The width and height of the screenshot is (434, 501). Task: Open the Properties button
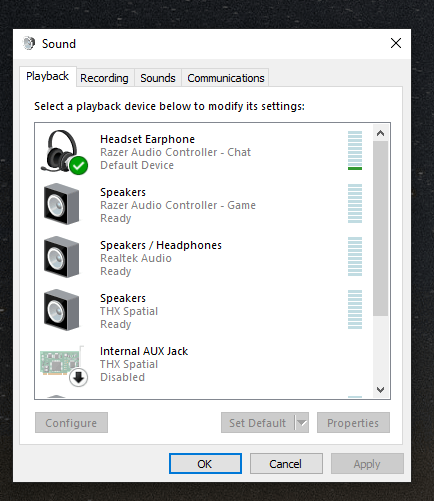tap(353, 423)
